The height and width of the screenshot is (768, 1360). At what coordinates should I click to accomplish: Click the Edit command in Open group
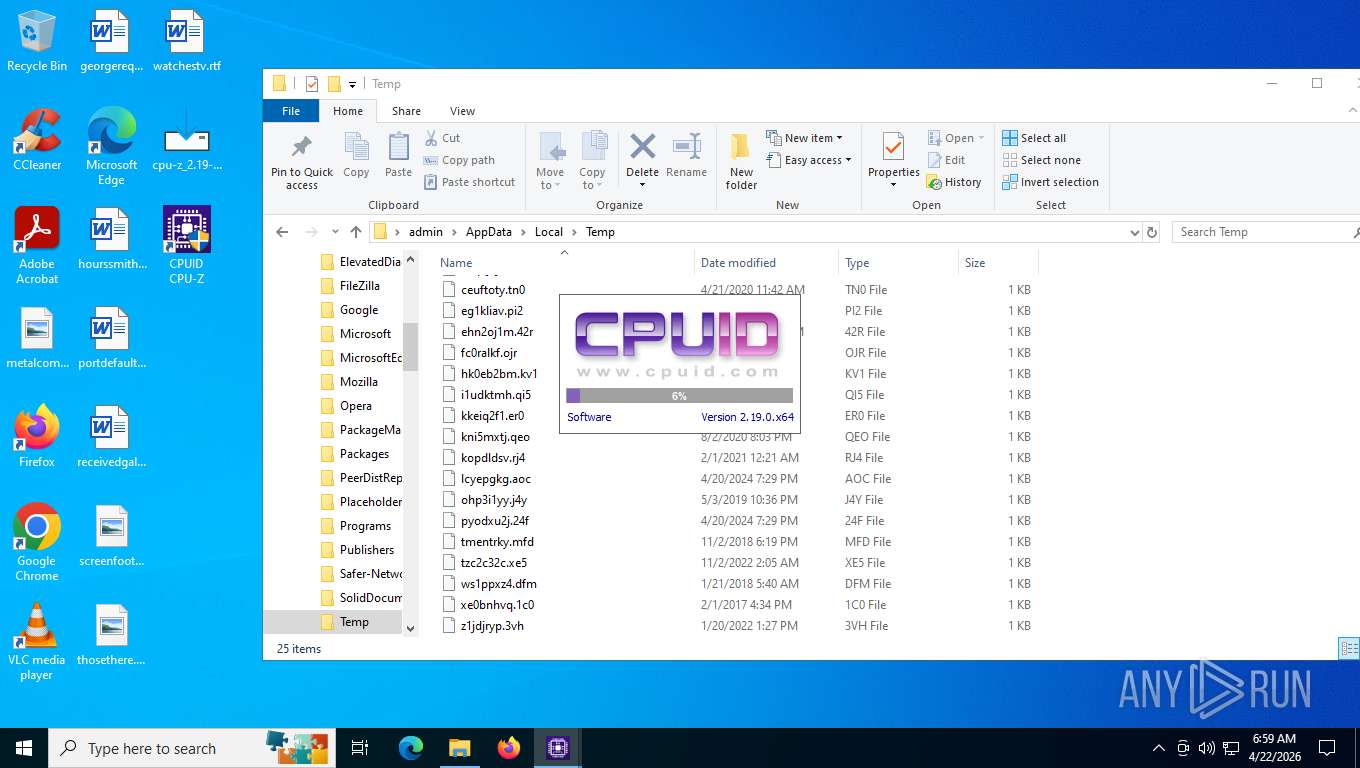tap(946, 160)
